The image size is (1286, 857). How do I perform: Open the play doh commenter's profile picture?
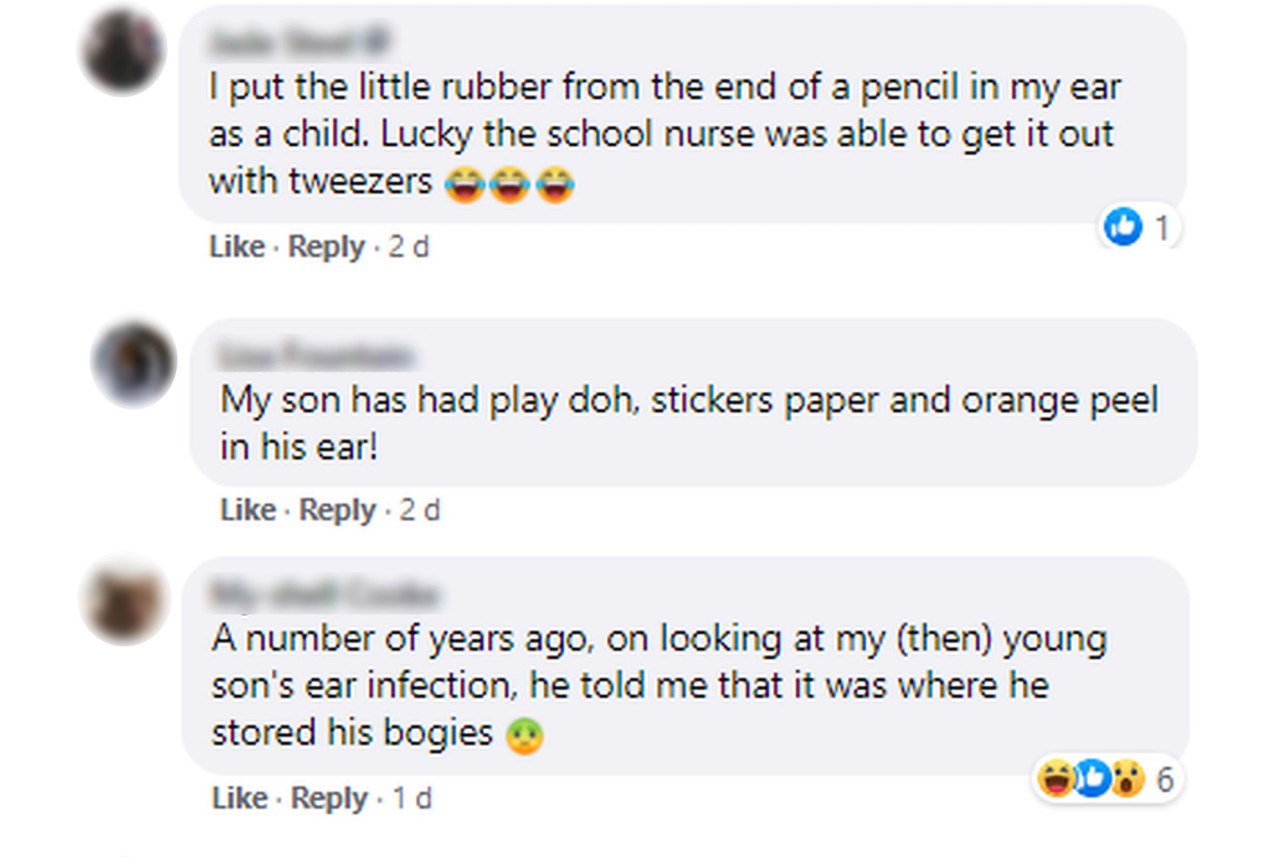pos(134,364)
